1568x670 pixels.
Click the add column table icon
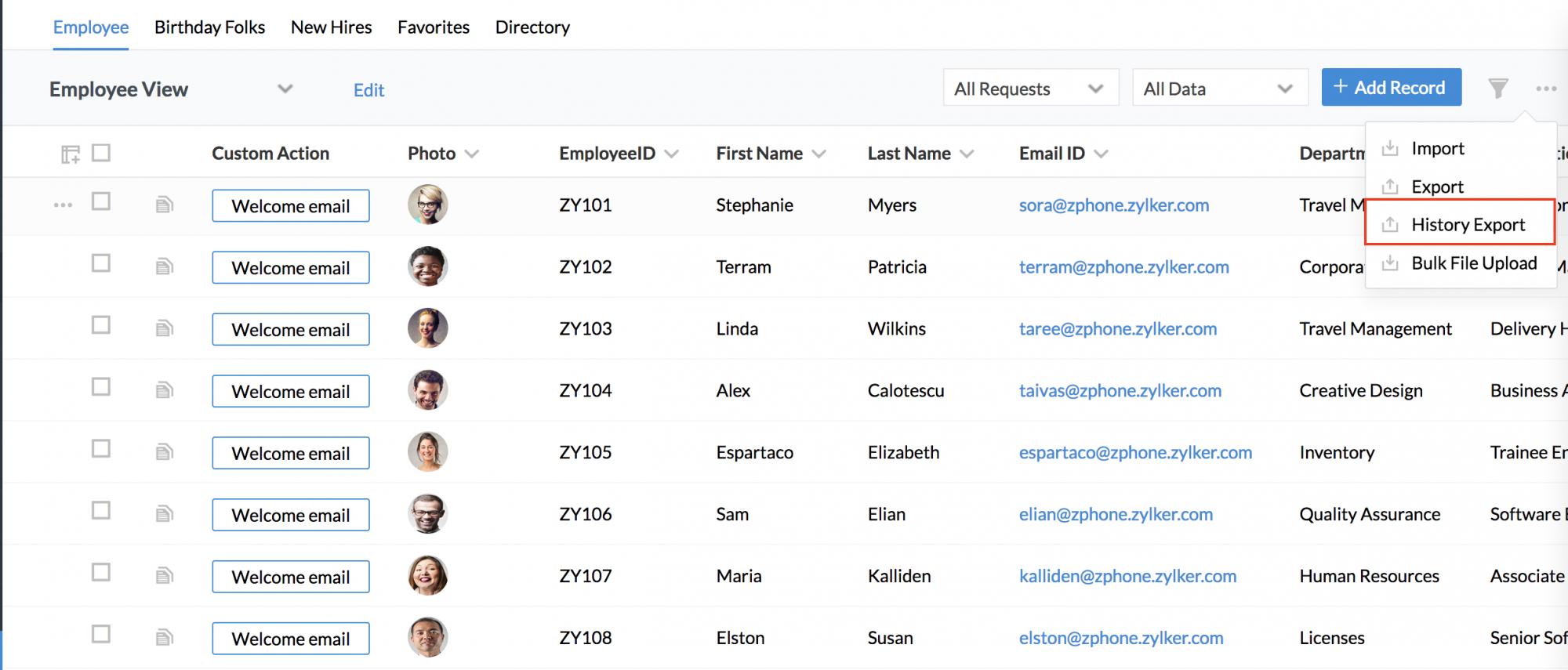tap(71, 154)
